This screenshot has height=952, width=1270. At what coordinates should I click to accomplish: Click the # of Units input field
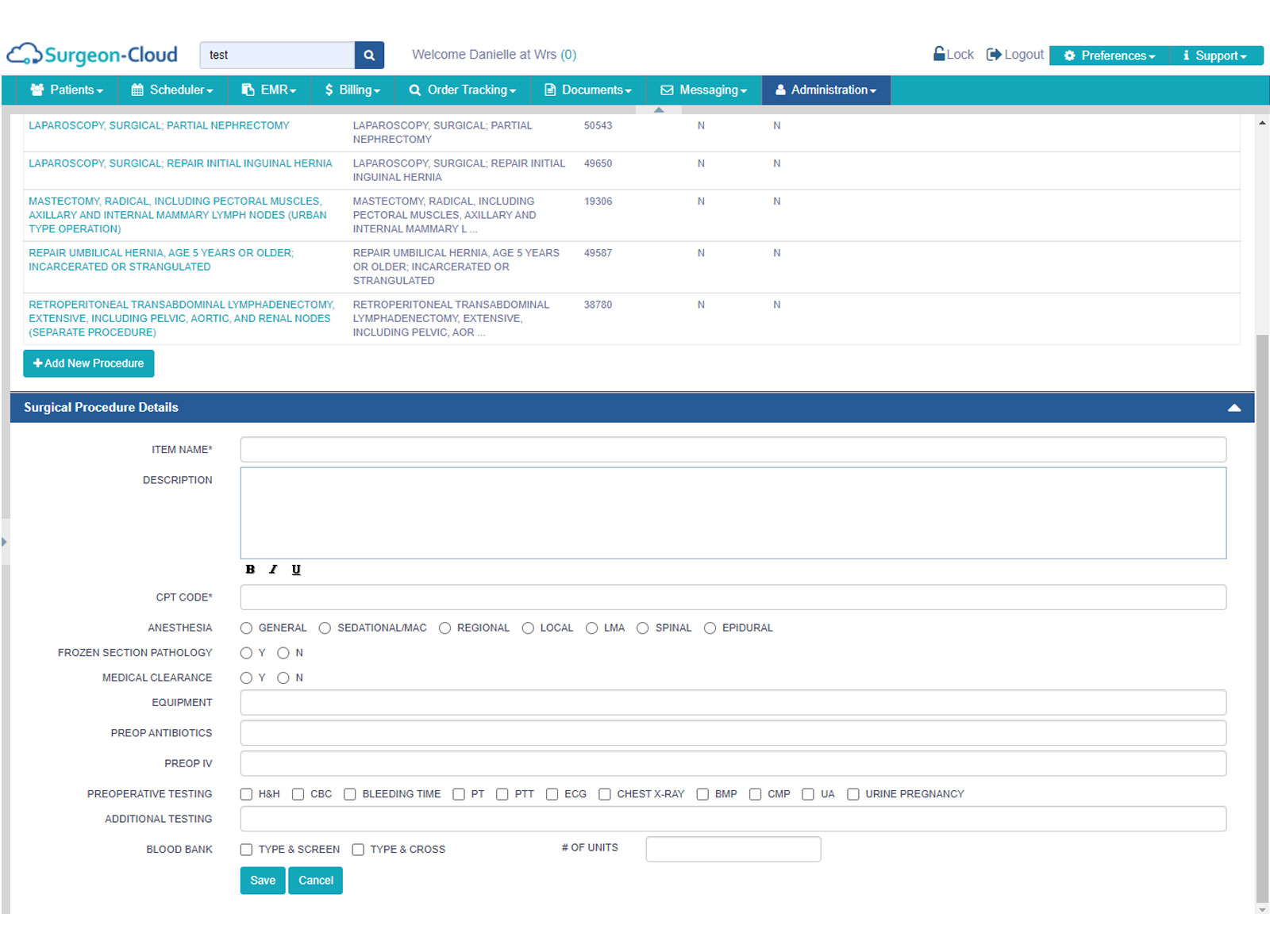(733, 849)
